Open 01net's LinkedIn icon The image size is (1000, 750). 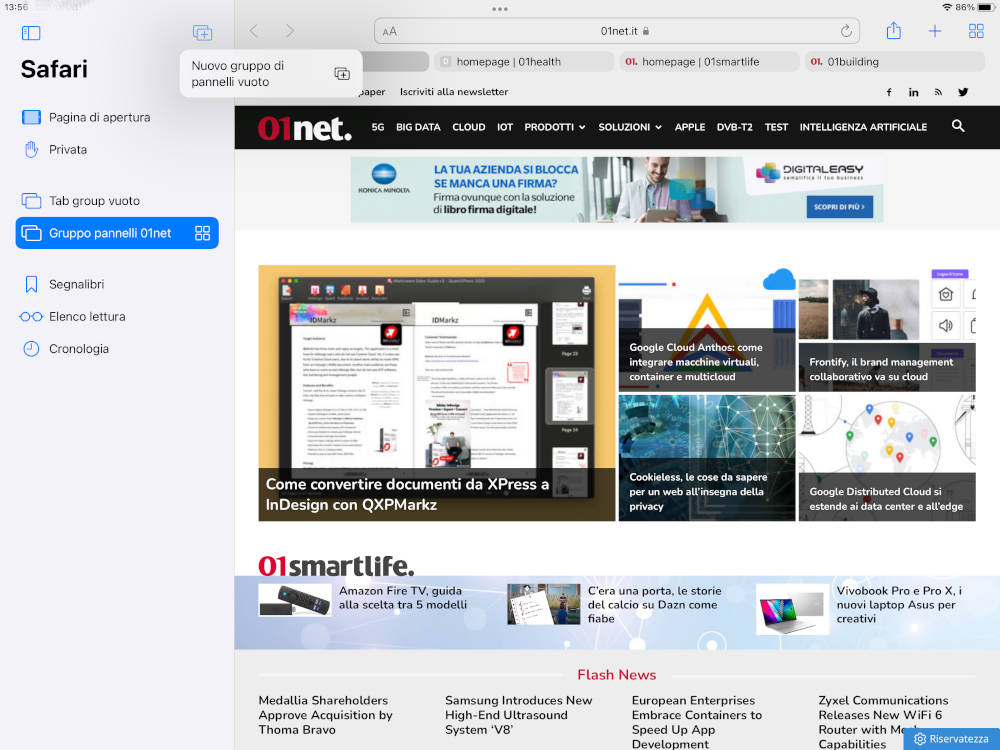click(x=913, y=92)
